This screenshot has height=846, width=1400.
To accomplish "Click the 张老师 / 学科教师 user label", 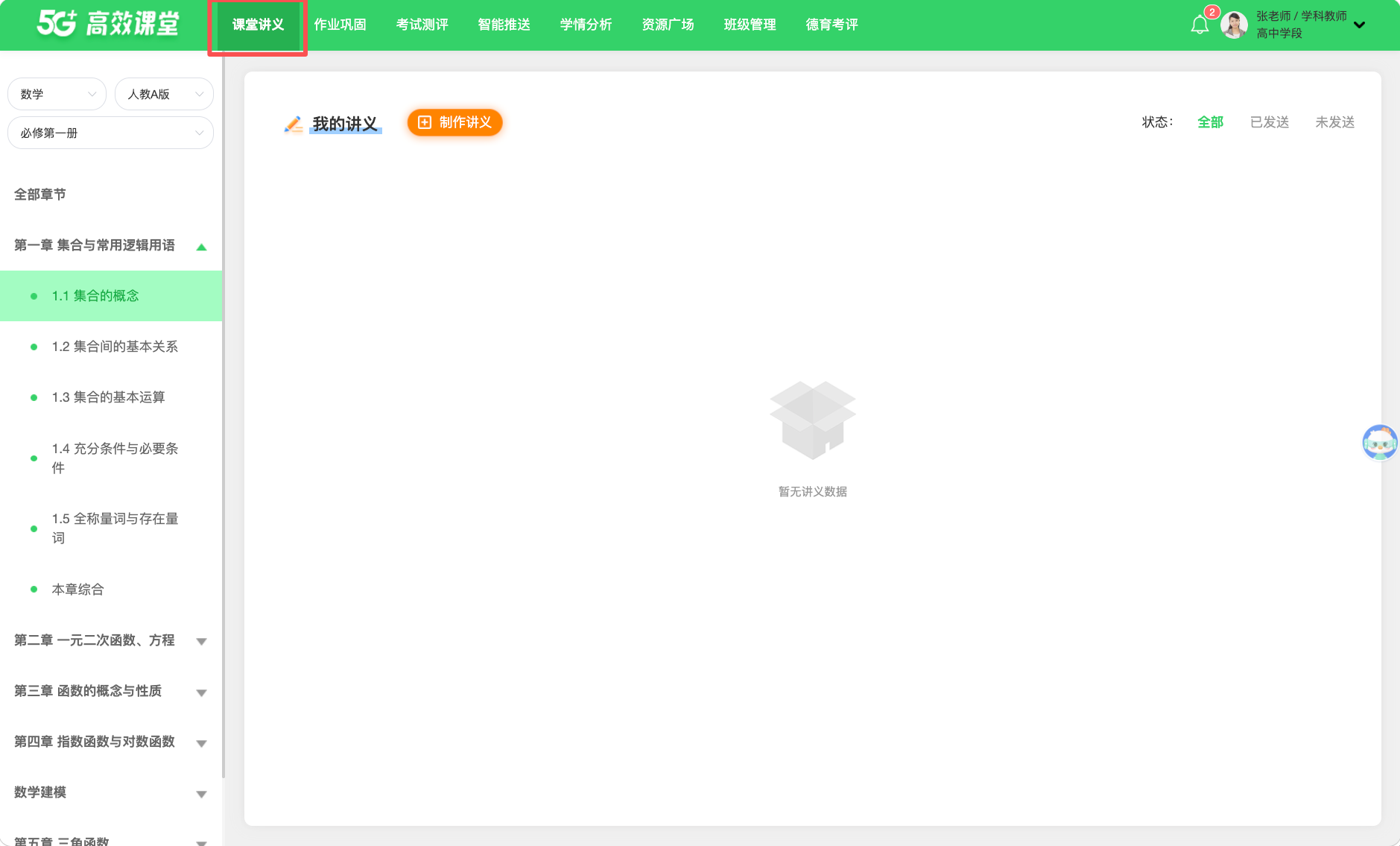I will click(x=1301, y=16).
